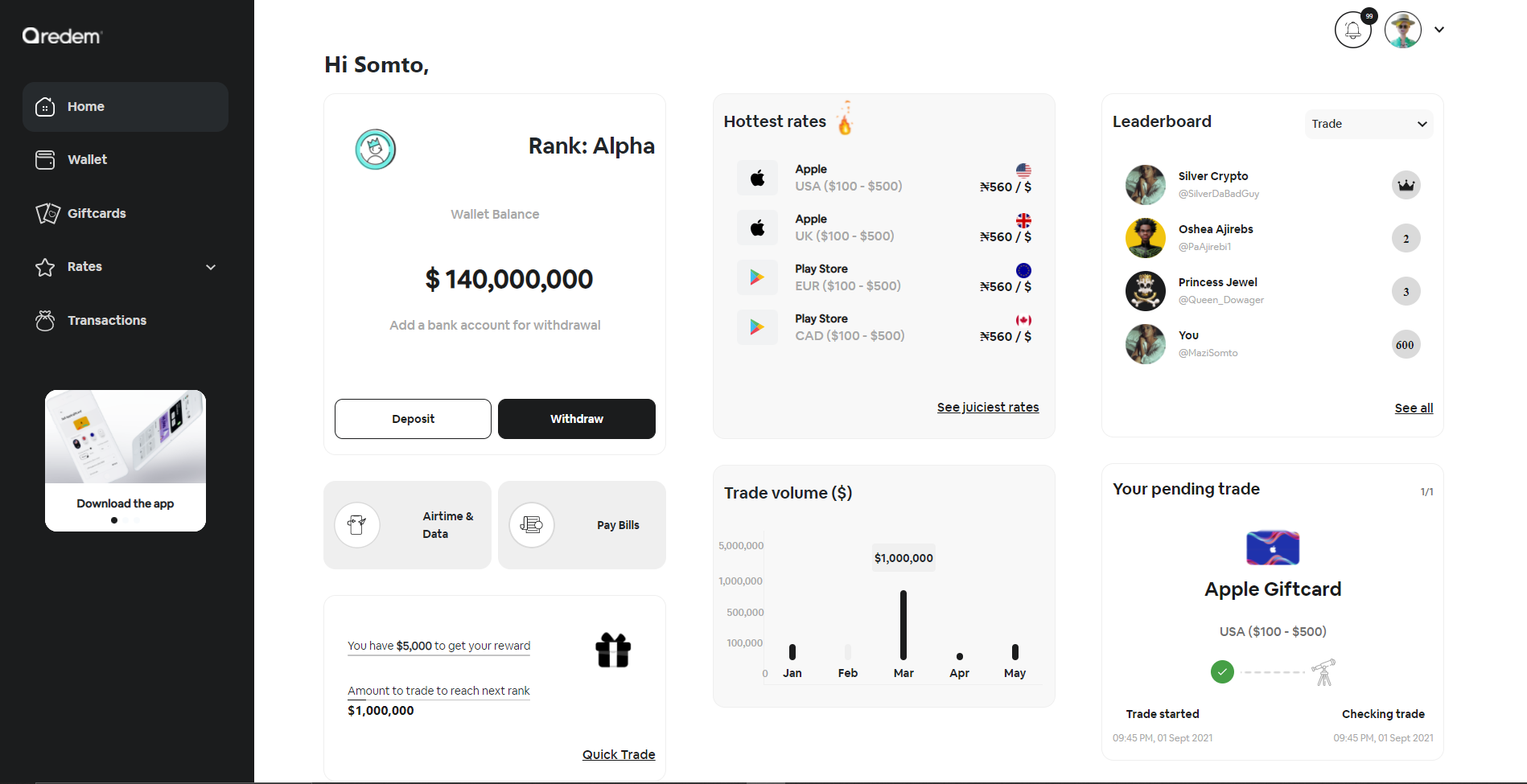Image resolution: width=1527 pixels, height=784 pixels.
Task: Click the Airtime & Data label
Action: coord(448,525)
